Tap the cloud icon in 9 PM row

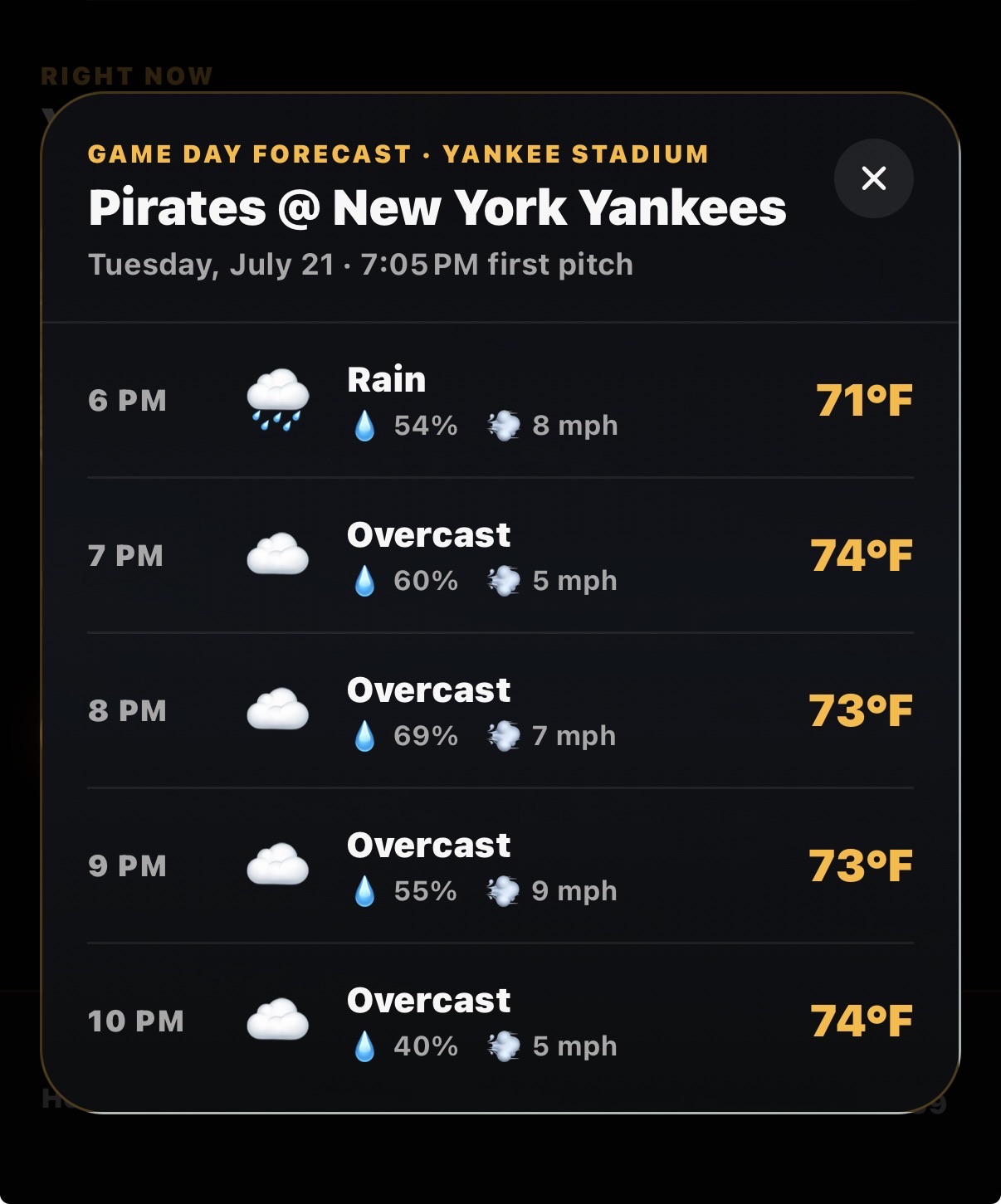click(278, 865)
